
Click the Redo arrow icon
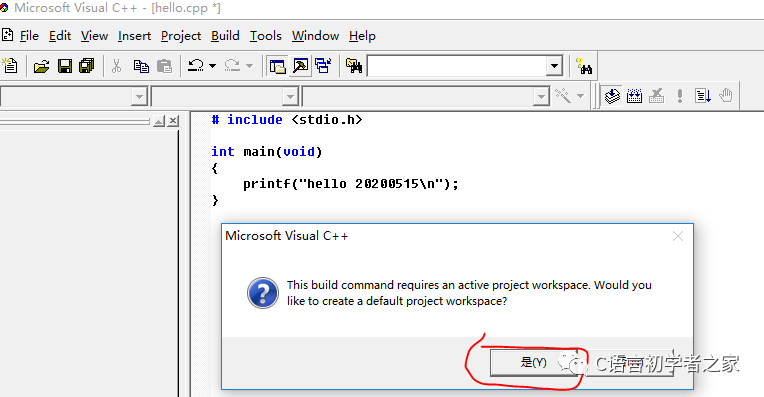pyautogui.click(x=232, y=66)
